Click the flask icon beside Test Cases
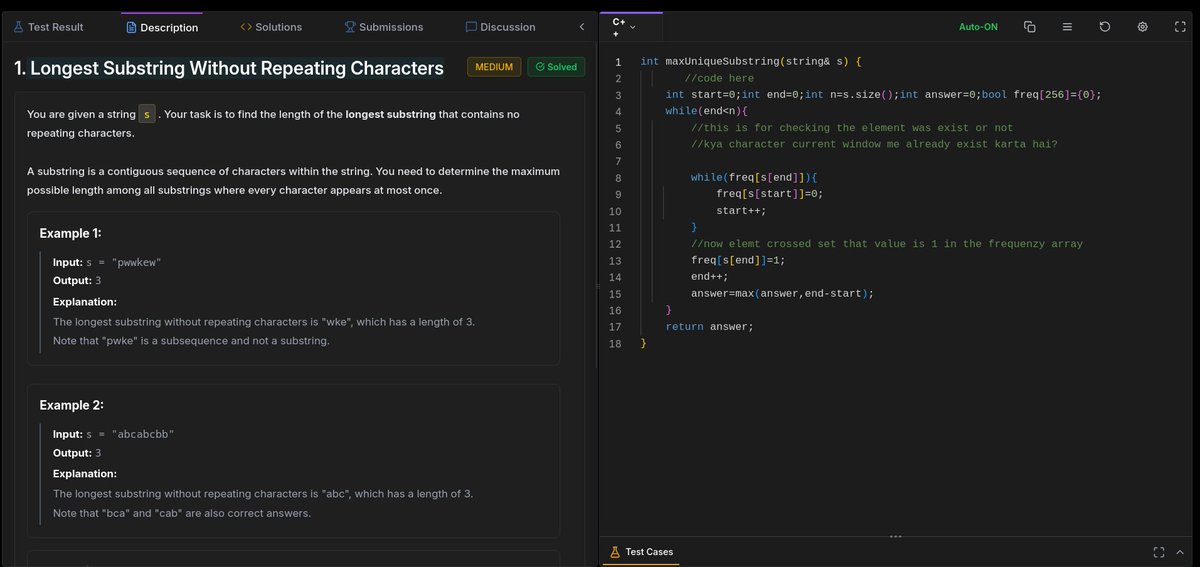This screenshot has width=1200, height=567. pyautogui.click(x=615, y=552)
